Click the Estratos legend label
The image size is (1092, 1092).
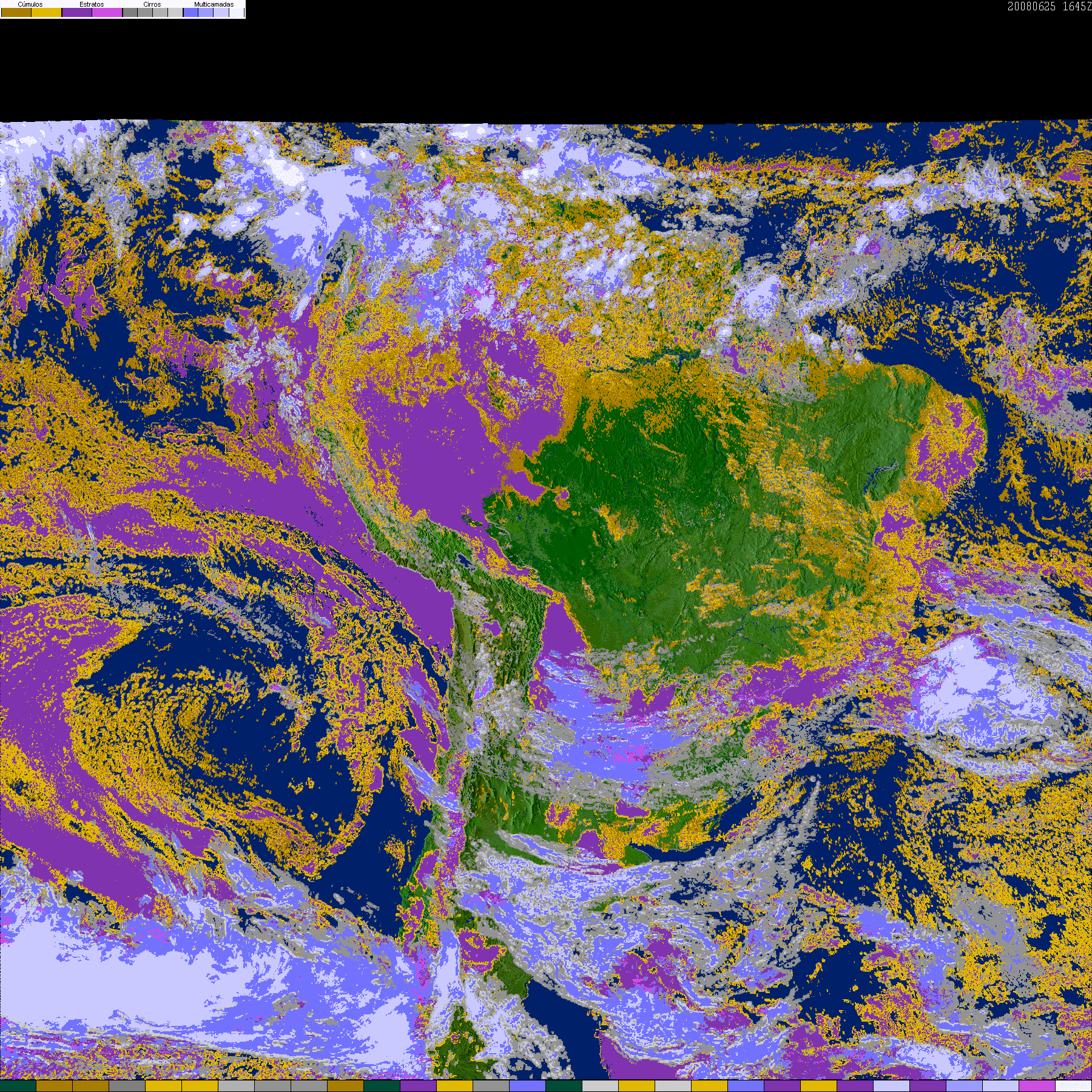tap(92, 4)
